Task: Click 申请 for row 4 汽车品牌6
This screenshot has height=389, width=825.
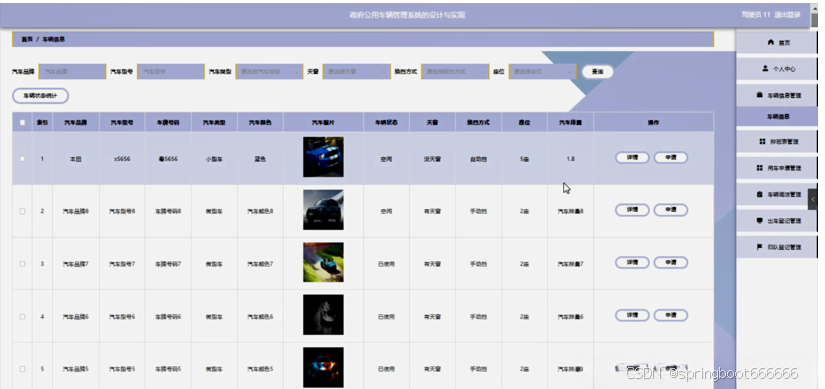Action: click(670, 315)
